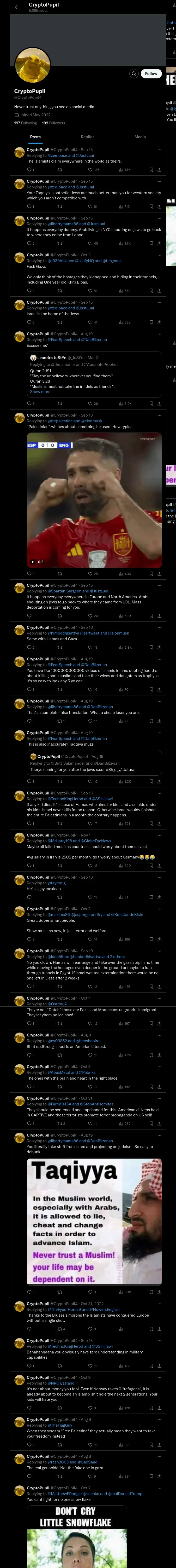Screen dimensions: 176x1568
Task: Open the 197 Following list
Action: [x=26, y=123]
